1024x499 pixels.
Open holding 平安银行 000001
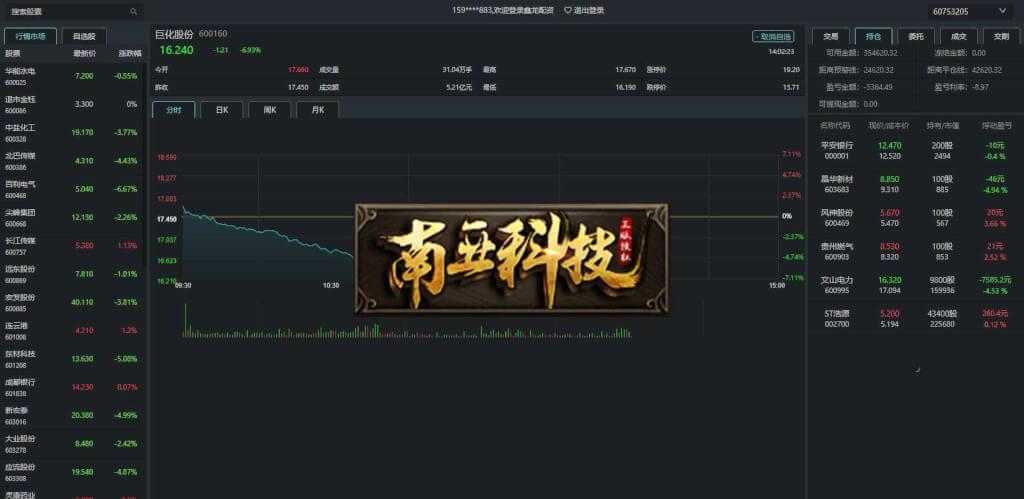[x=916, y=151]
